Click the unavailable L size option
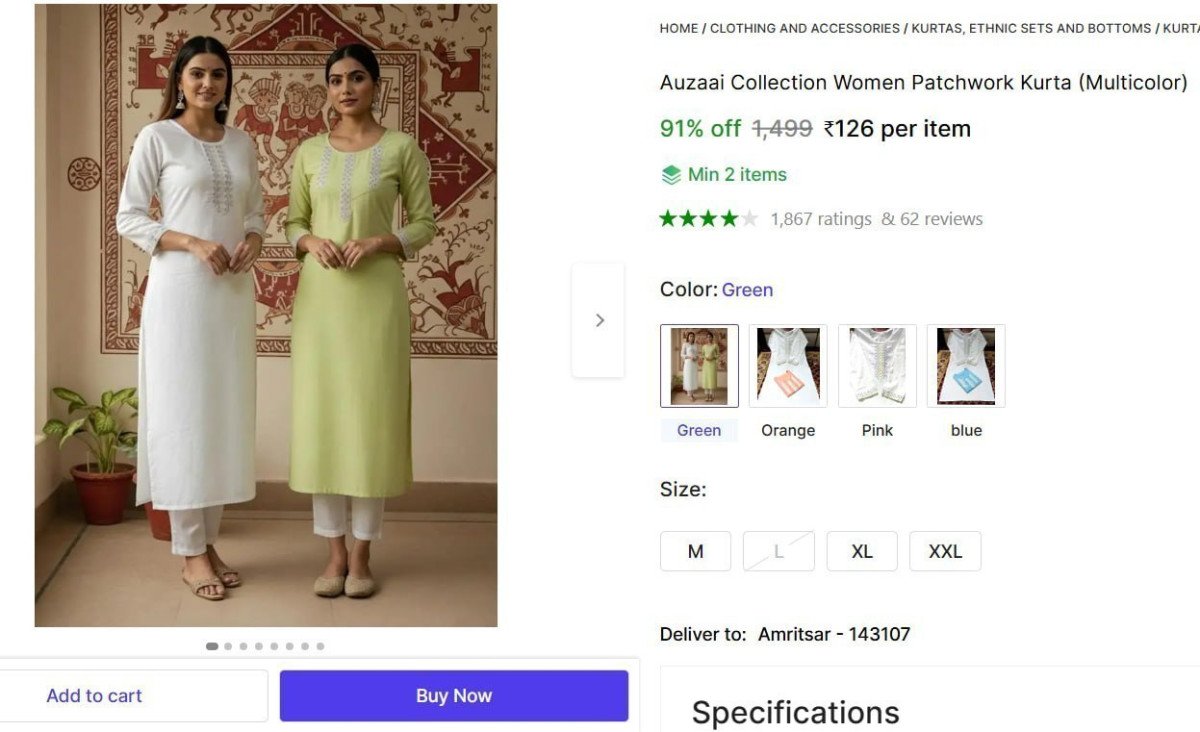The height and width of the screenshot is (732, 1200). [779, 551]
